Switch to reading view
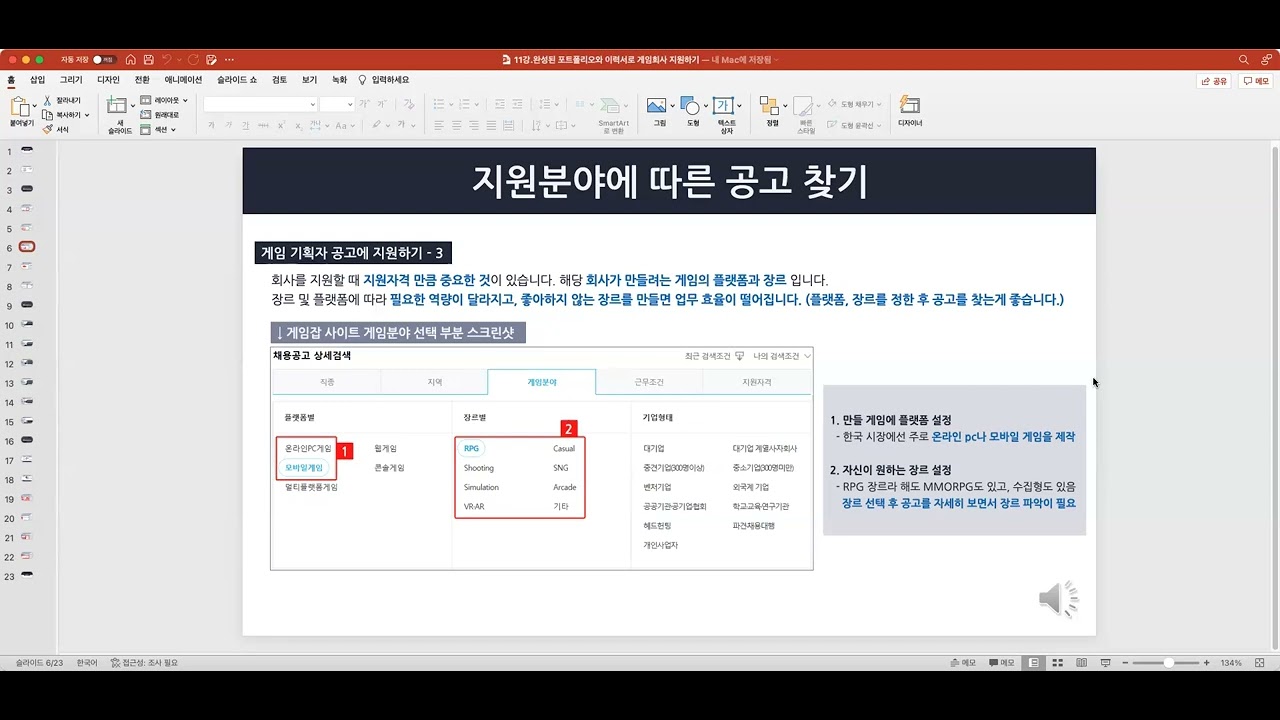Image resolution: width=1280 pixels, height=720 pixels. pyautogui.click(x=1081, y=663)
